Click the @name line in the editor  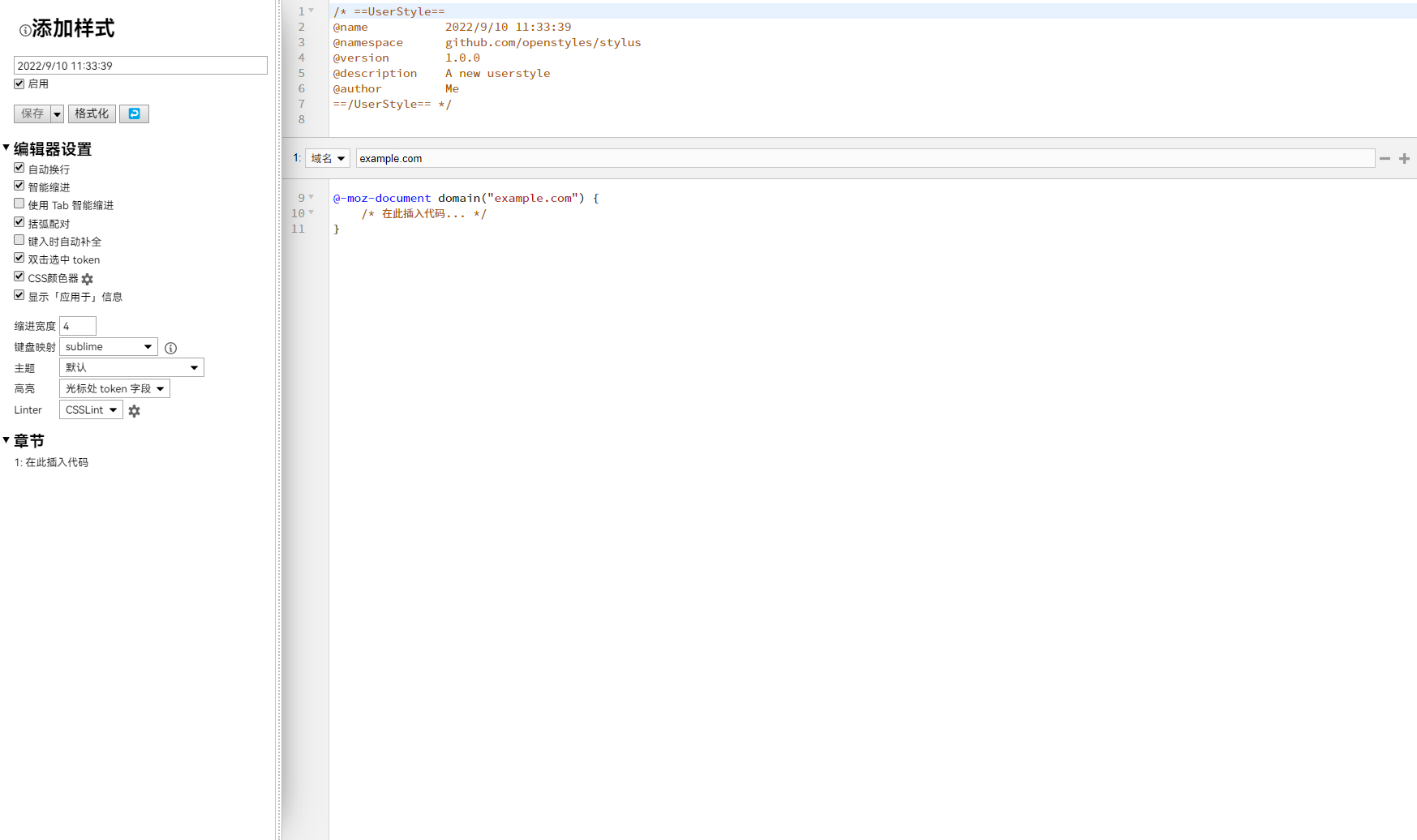click(x=452, y=28)
